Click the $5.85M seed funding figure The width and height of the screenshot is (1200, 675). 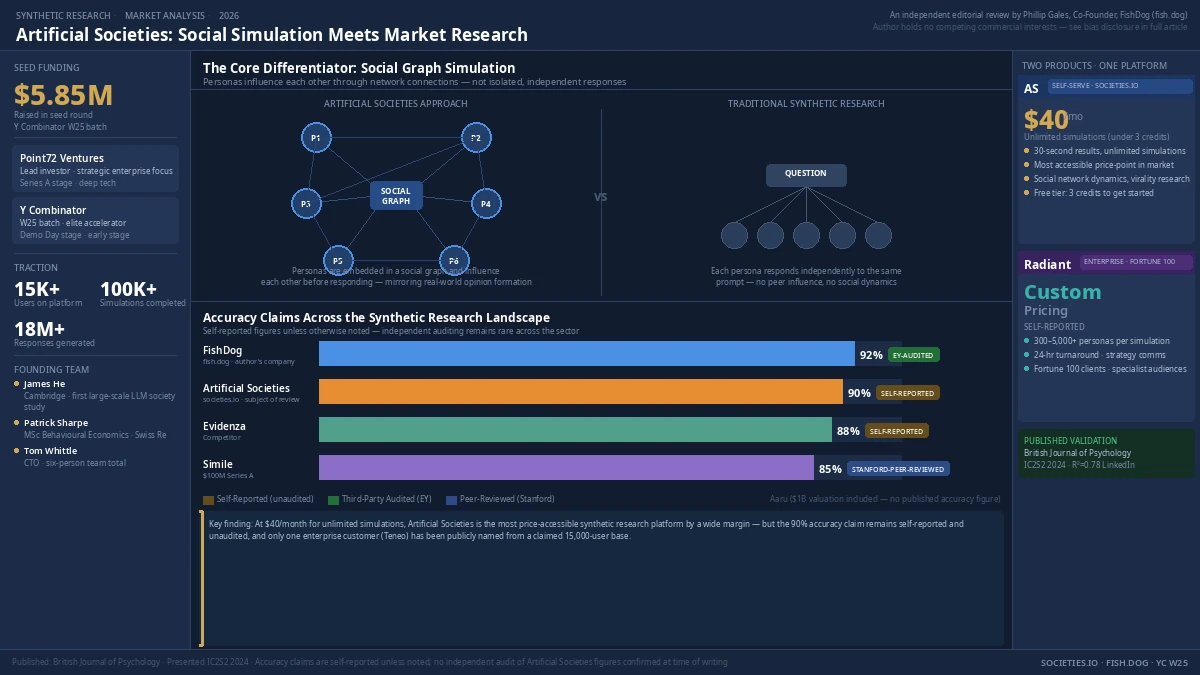[x=63, y=95]
